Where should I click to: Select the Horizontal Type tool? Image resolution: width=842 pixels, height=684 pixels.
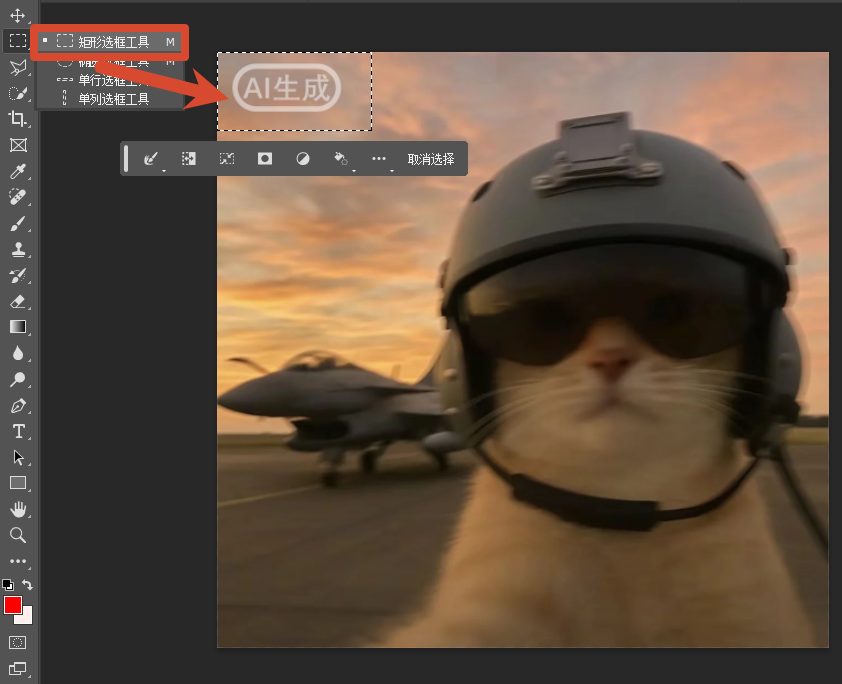18,432
